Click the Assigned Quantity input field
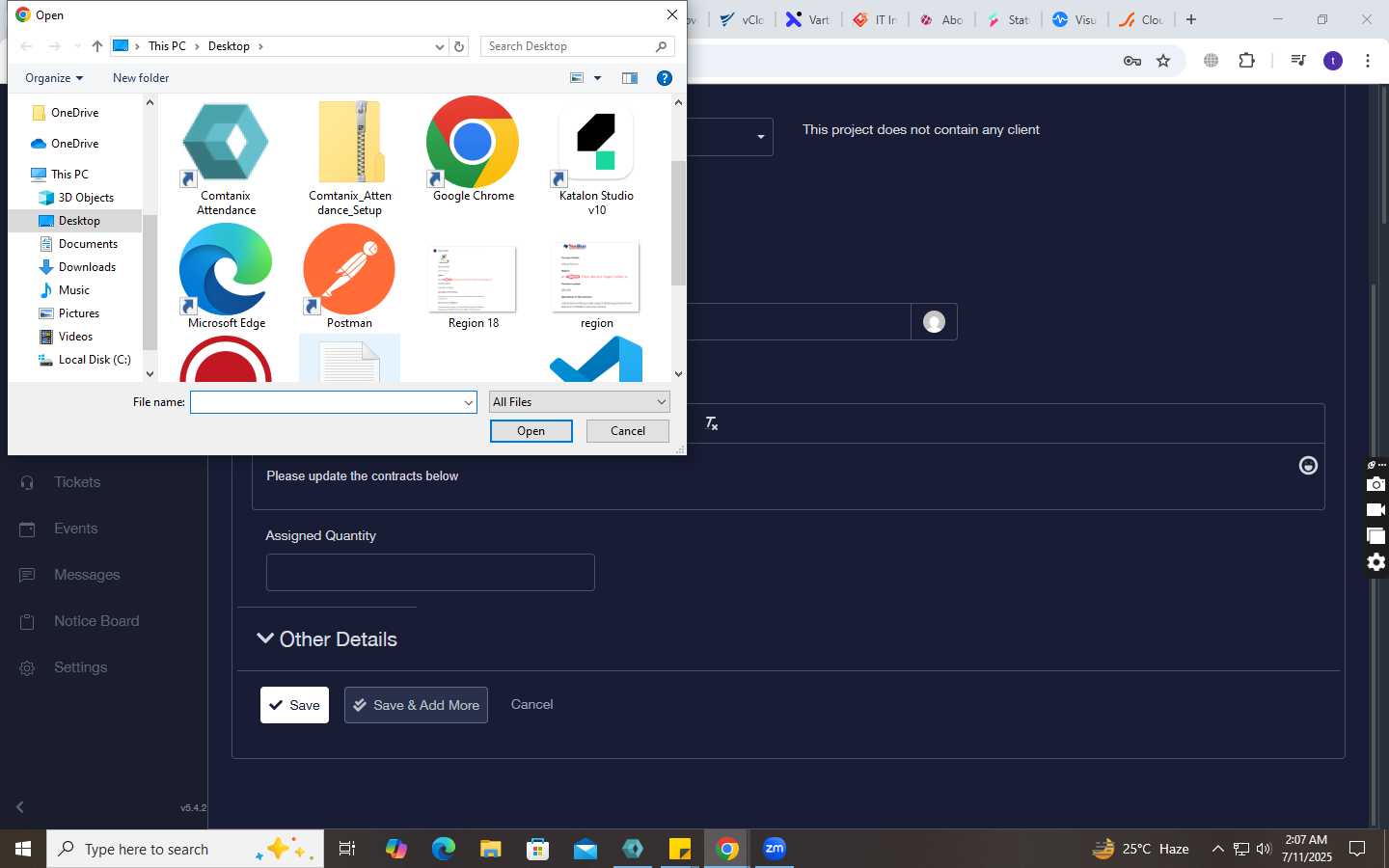This screenshot has height=868, width=1389. pyautogui.click(x=430, y=572)
